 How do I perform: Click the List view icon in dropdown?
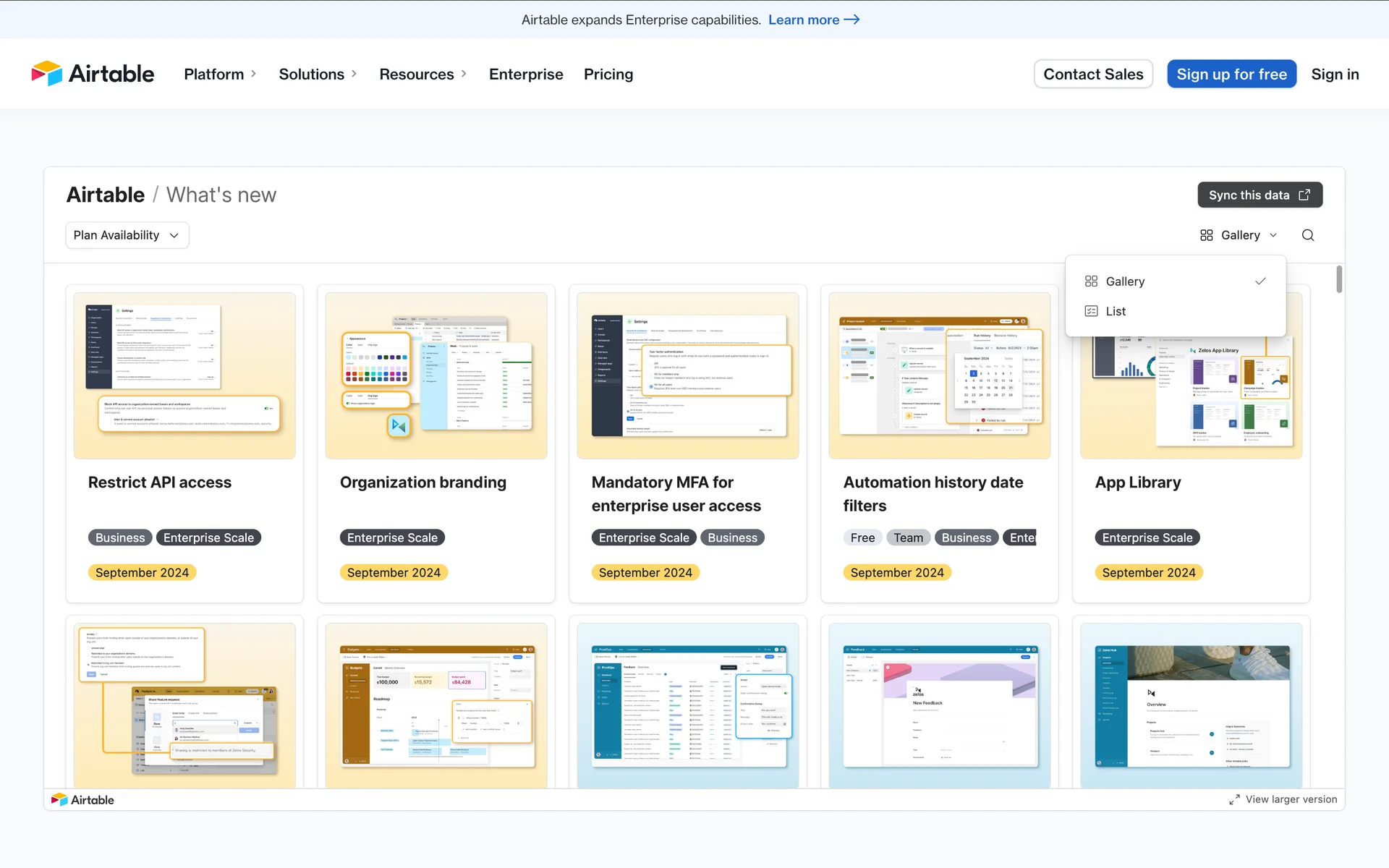(x=1091, y=311)
